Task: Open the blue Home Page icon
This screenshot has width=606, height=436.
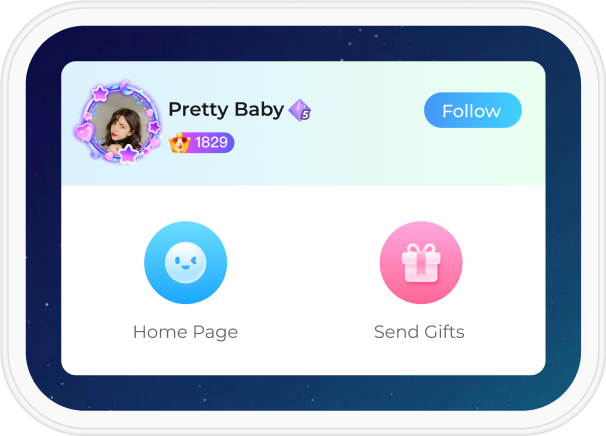Action: click(x=186, y=262)
